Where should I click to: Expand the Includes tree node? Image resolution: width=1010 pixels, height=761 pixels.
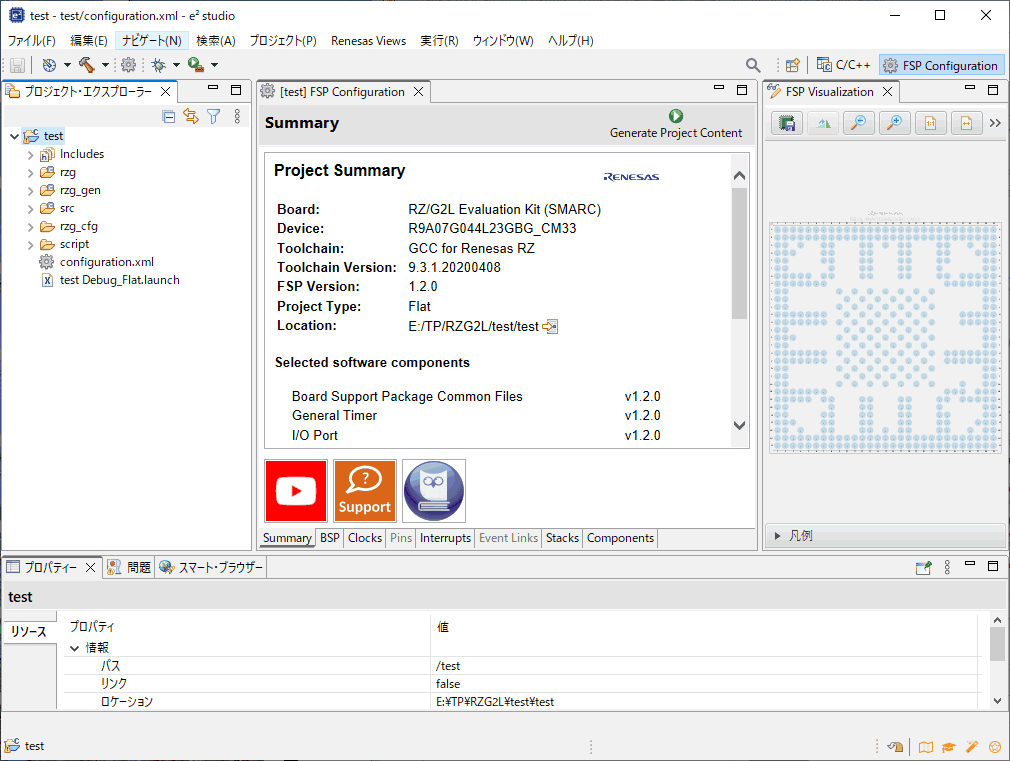[30, 155]
